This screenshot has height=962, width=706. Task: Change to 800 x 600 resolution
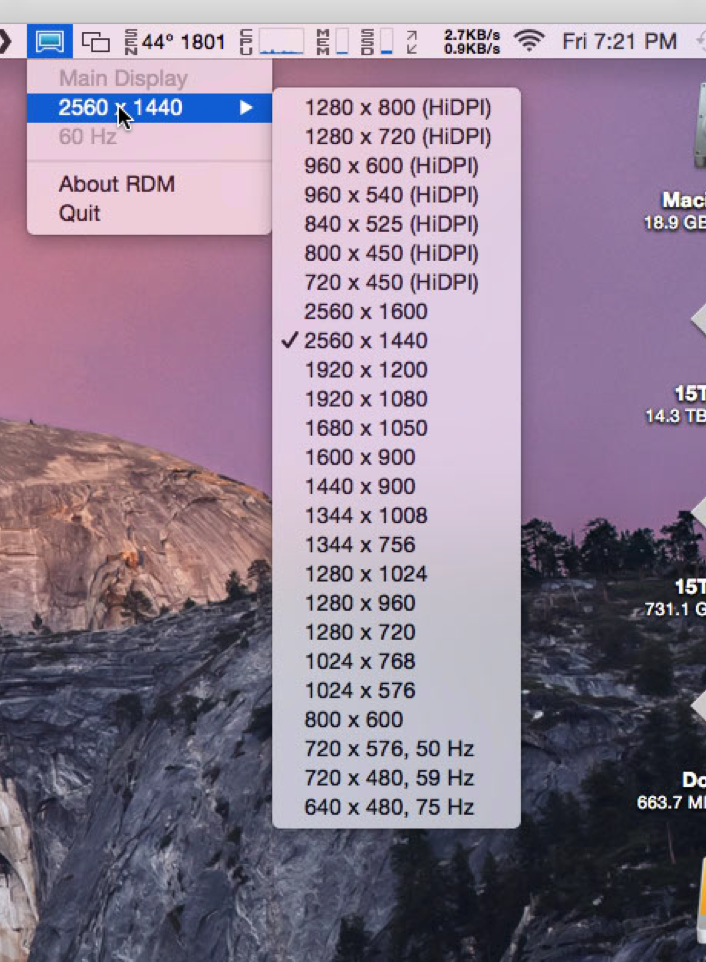tap(397, 720)
